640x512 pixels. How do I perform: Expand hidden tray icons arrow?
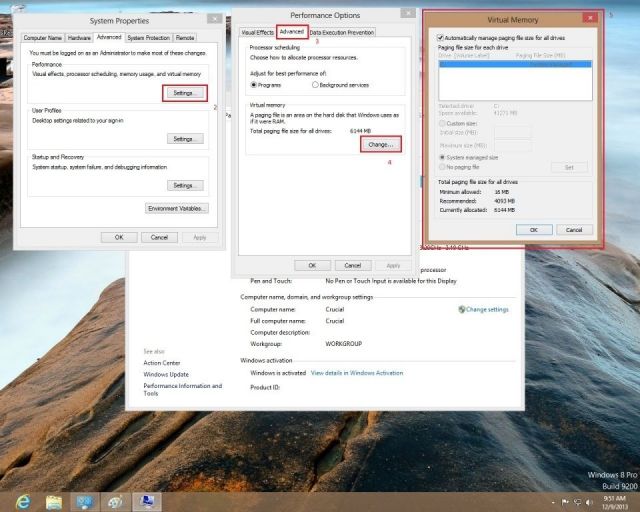pos(554,500)
